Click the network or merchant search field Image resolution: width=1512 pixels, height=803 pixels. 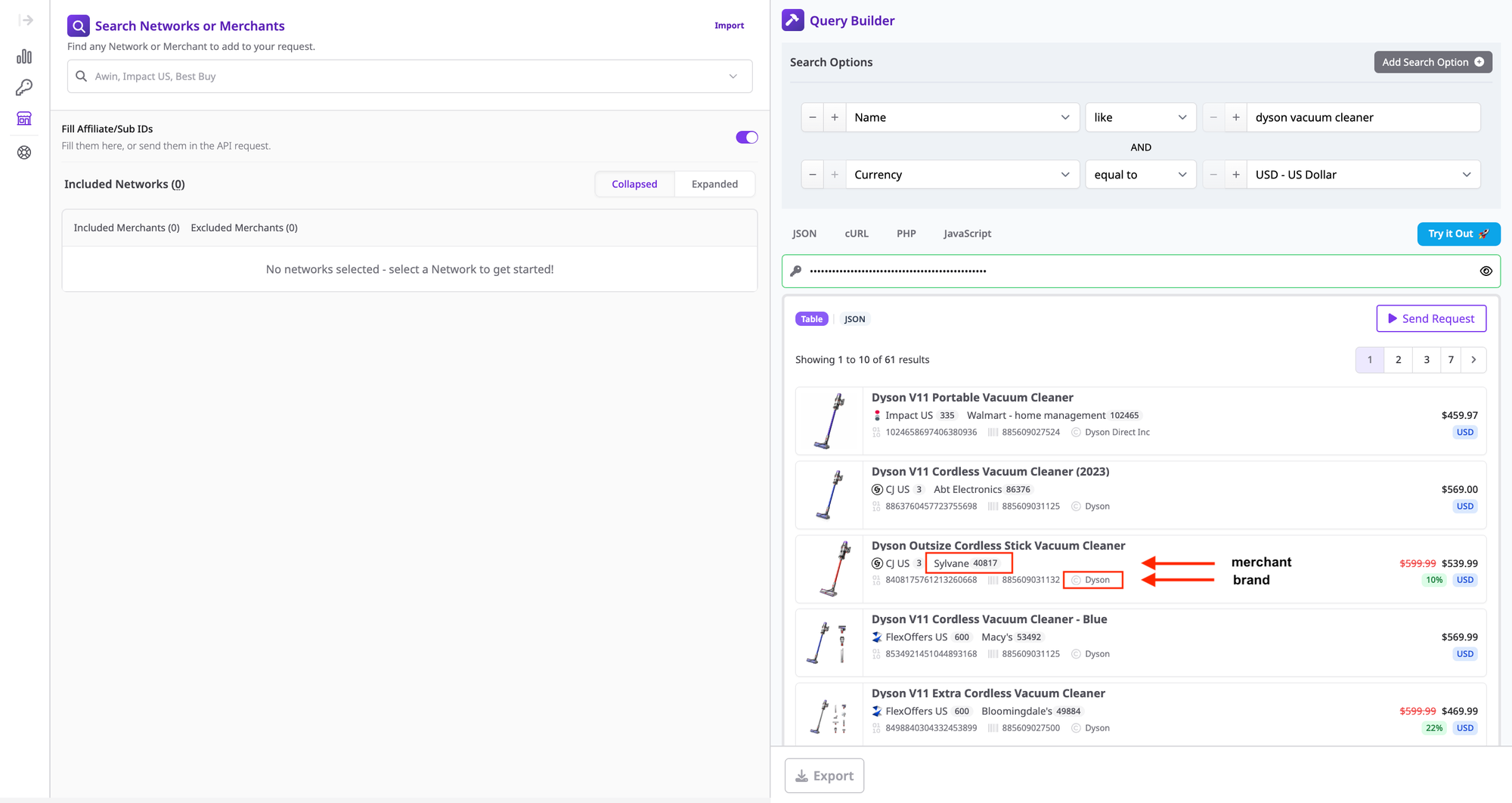[x=410, y=76]
